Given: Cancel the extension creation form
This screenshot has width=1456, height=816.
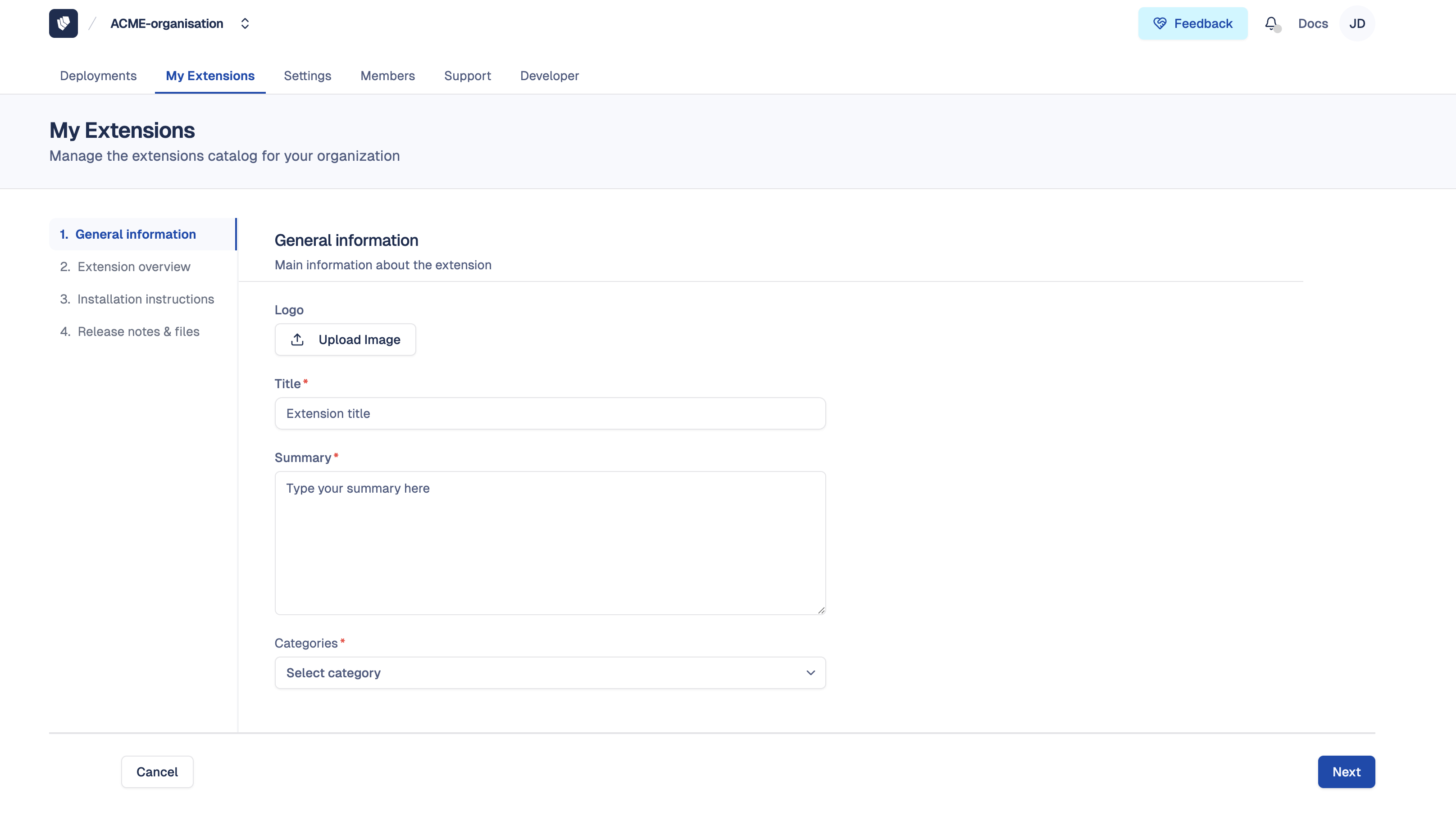Looking at the screenshot, I should (157, 771).
